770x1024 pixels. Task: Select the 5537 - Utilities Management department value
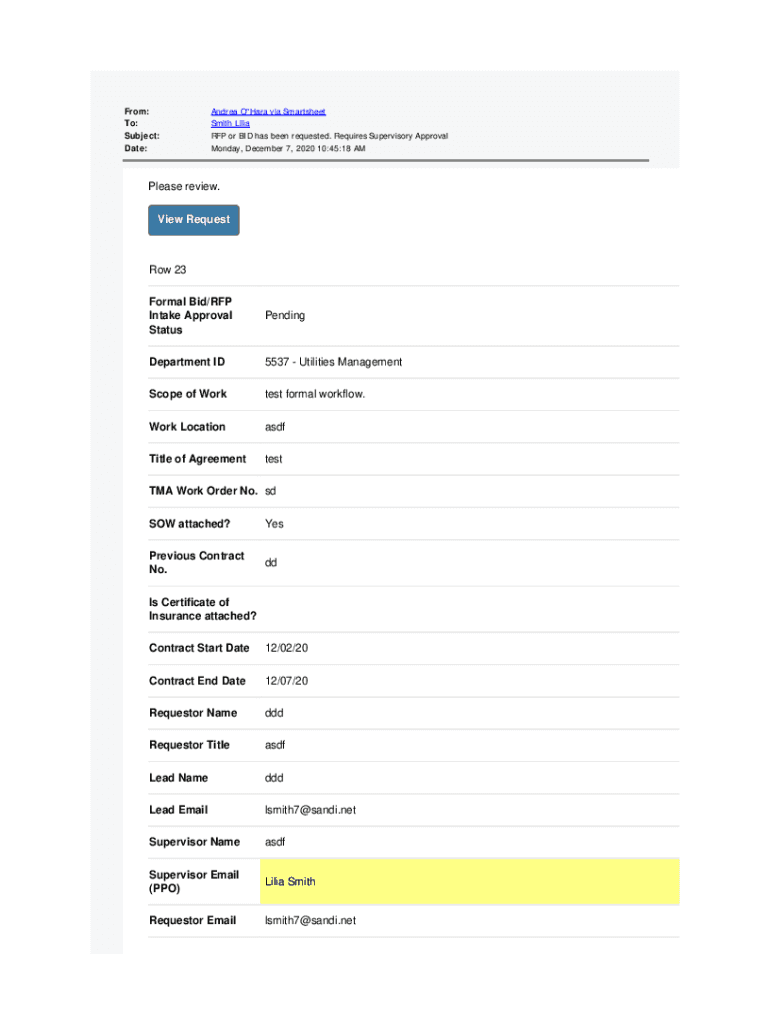tap(333, 362)
